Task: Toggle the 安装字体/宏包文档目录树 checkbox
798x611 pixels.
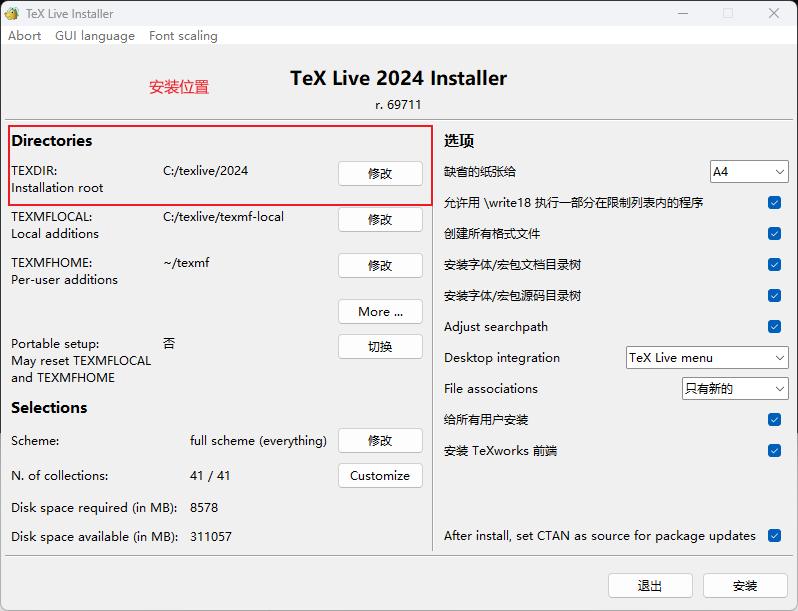Action: (x=774, y=265)
